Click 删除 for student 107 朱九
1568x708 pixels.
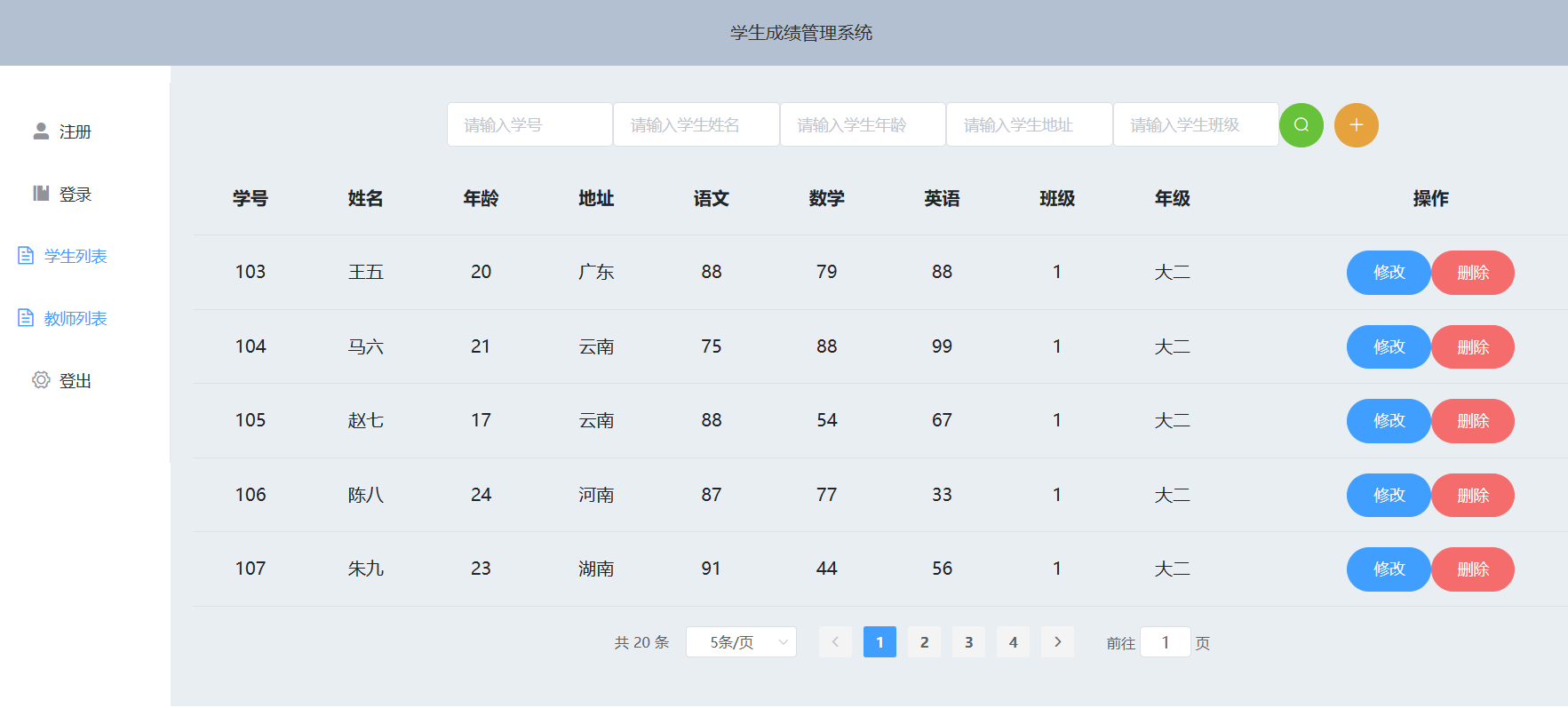(1473, 569)
